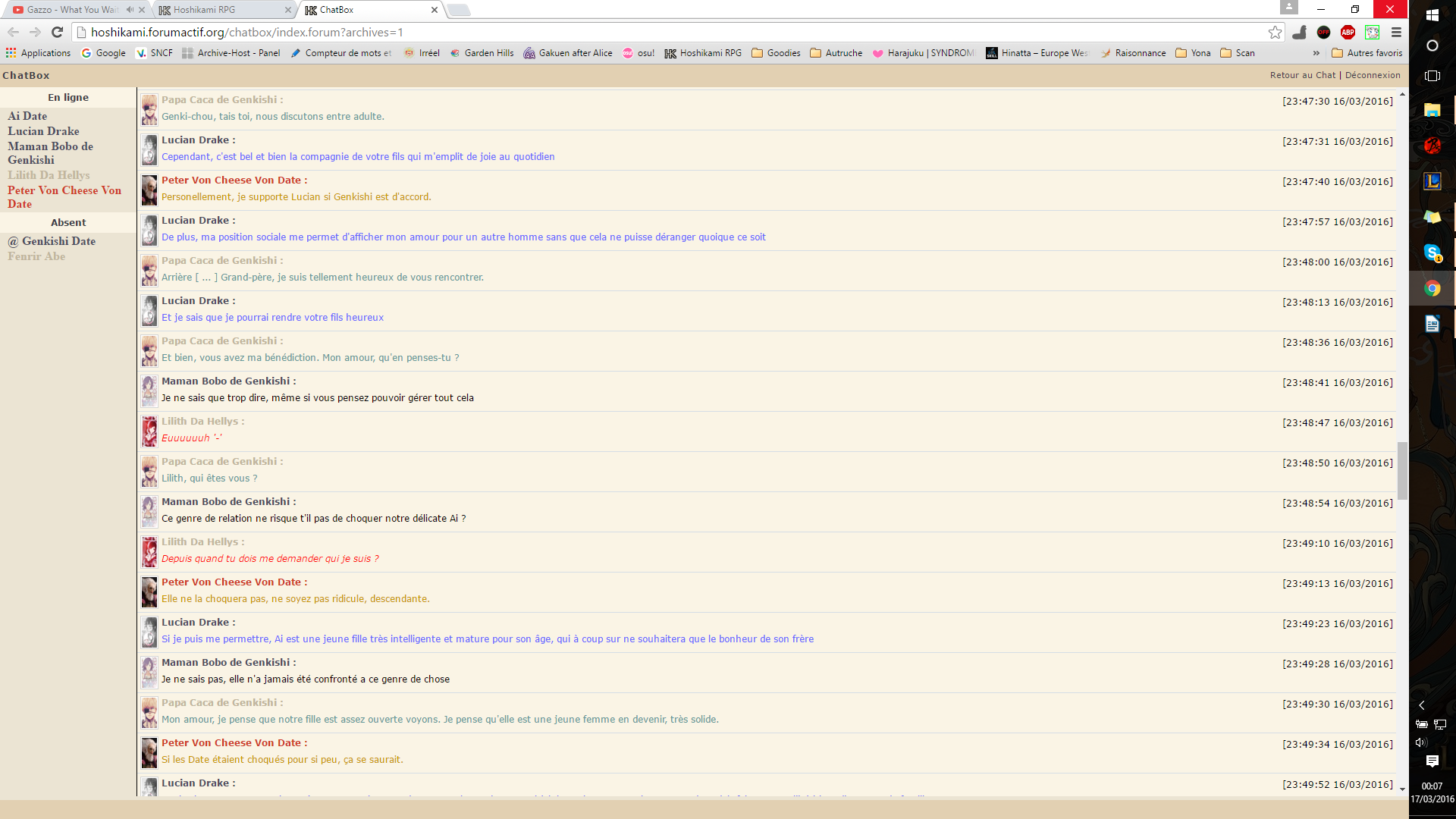
Task: Open the Google bookmark
Action: click(104, 53)
